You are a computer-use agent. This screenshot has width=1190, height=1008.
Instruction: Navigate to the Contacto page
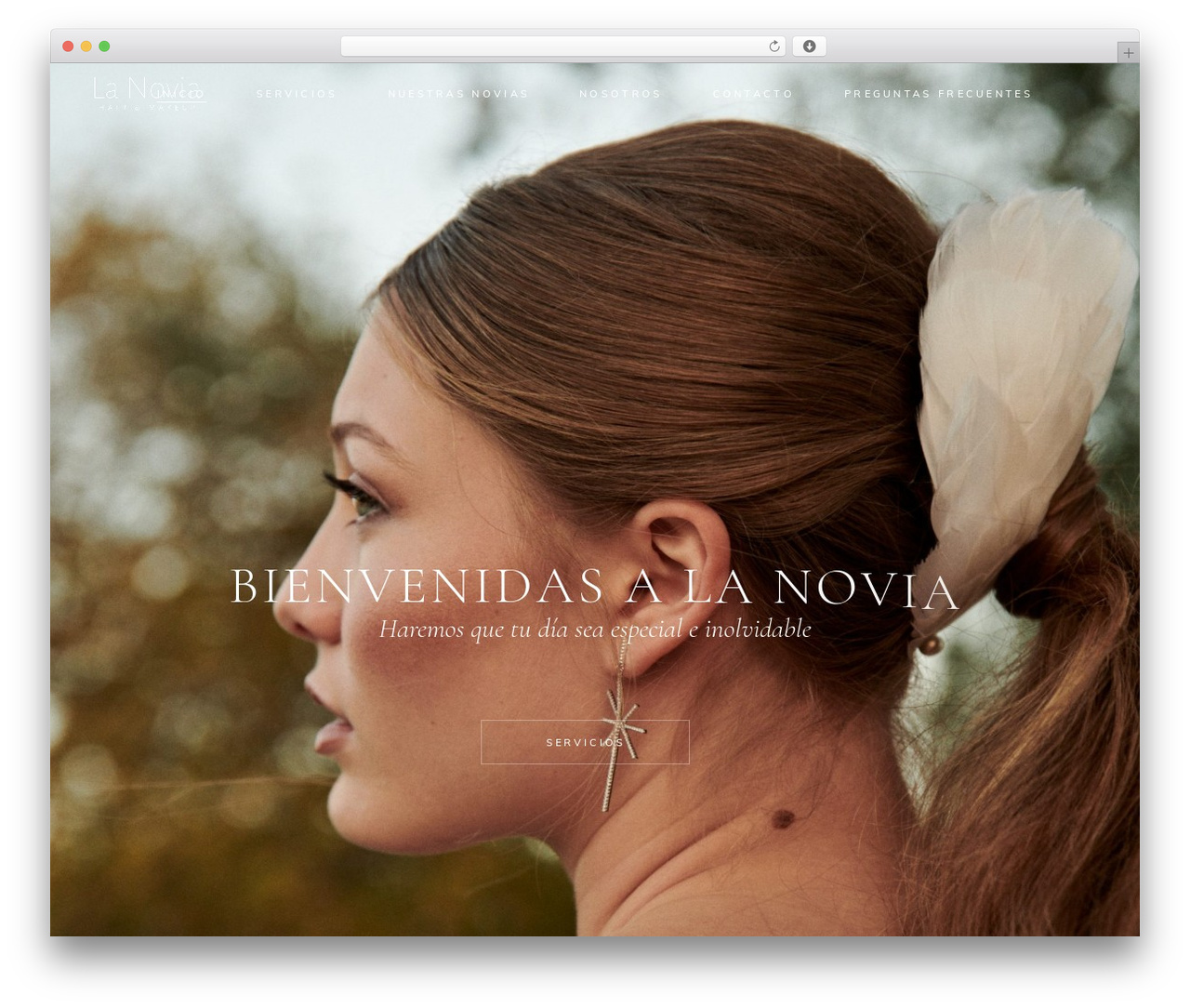click(753, 94)
